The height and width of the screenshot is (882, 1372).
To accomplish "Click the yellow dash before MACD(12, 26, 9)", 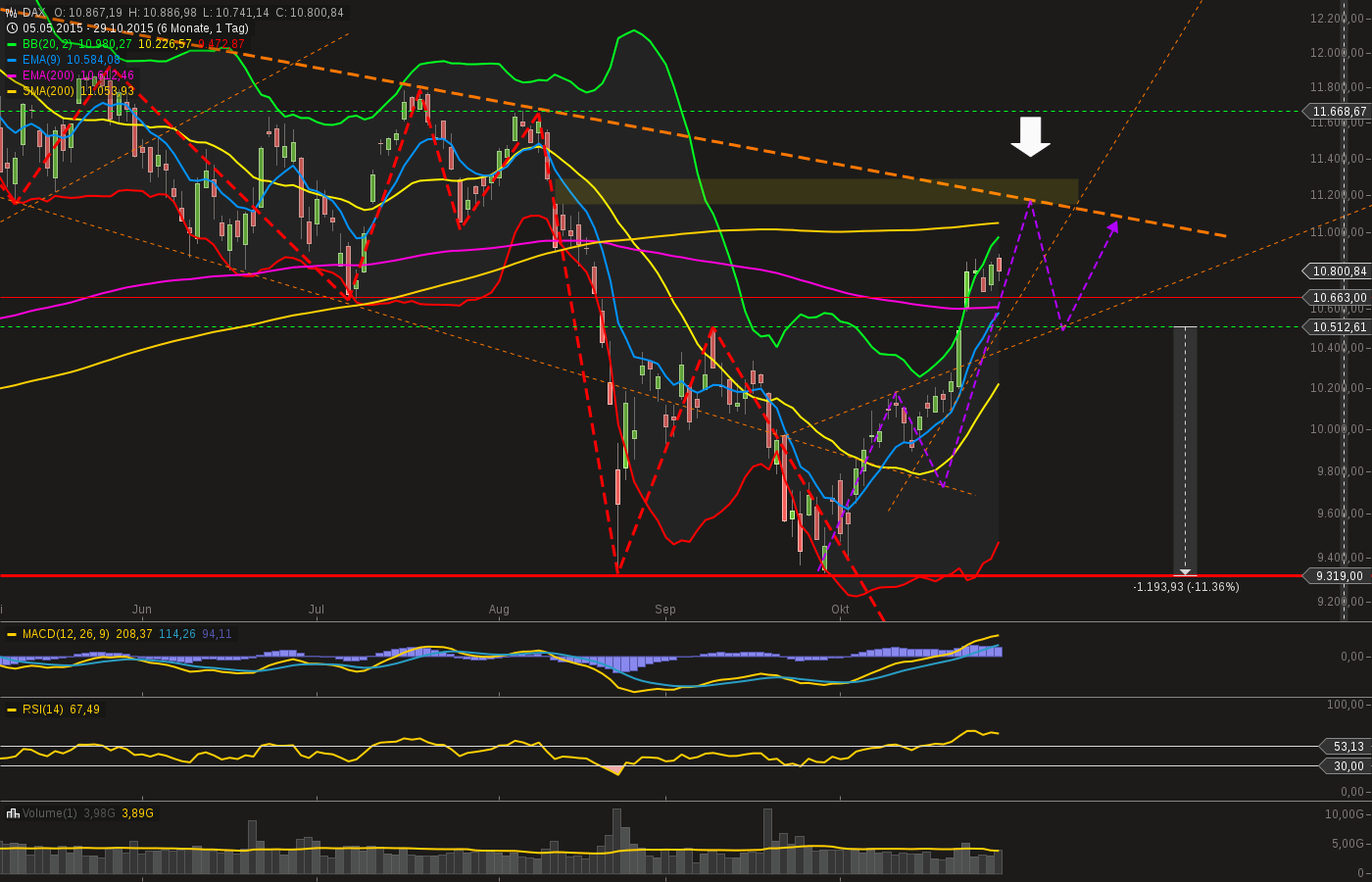I will (12, 634).
